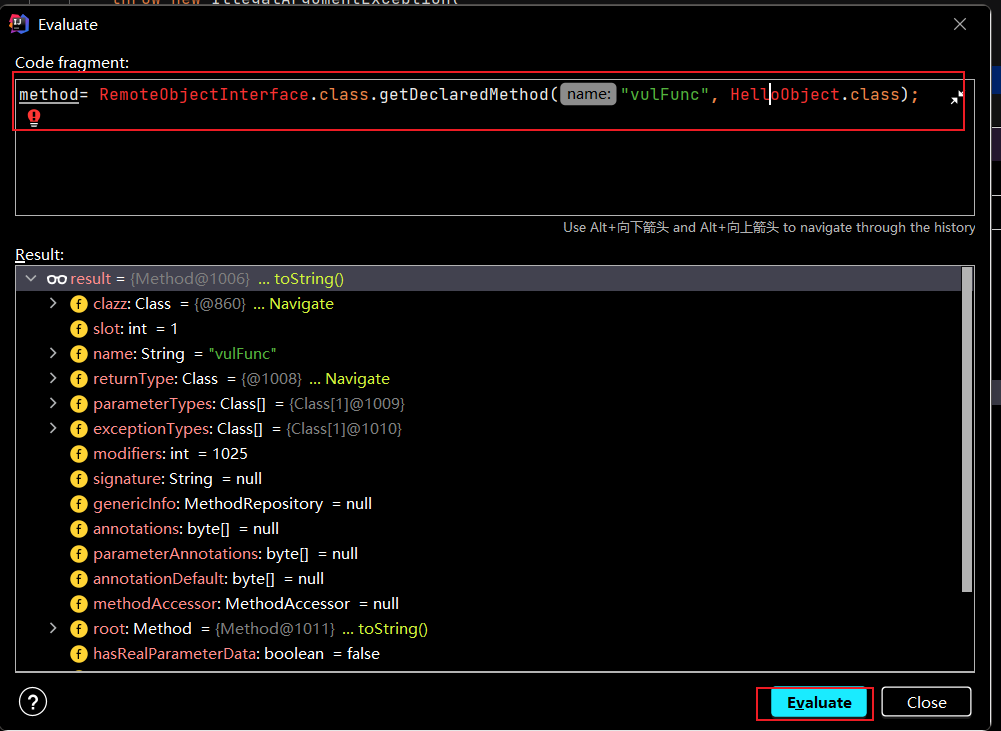Click the Close button

(926, 702)
